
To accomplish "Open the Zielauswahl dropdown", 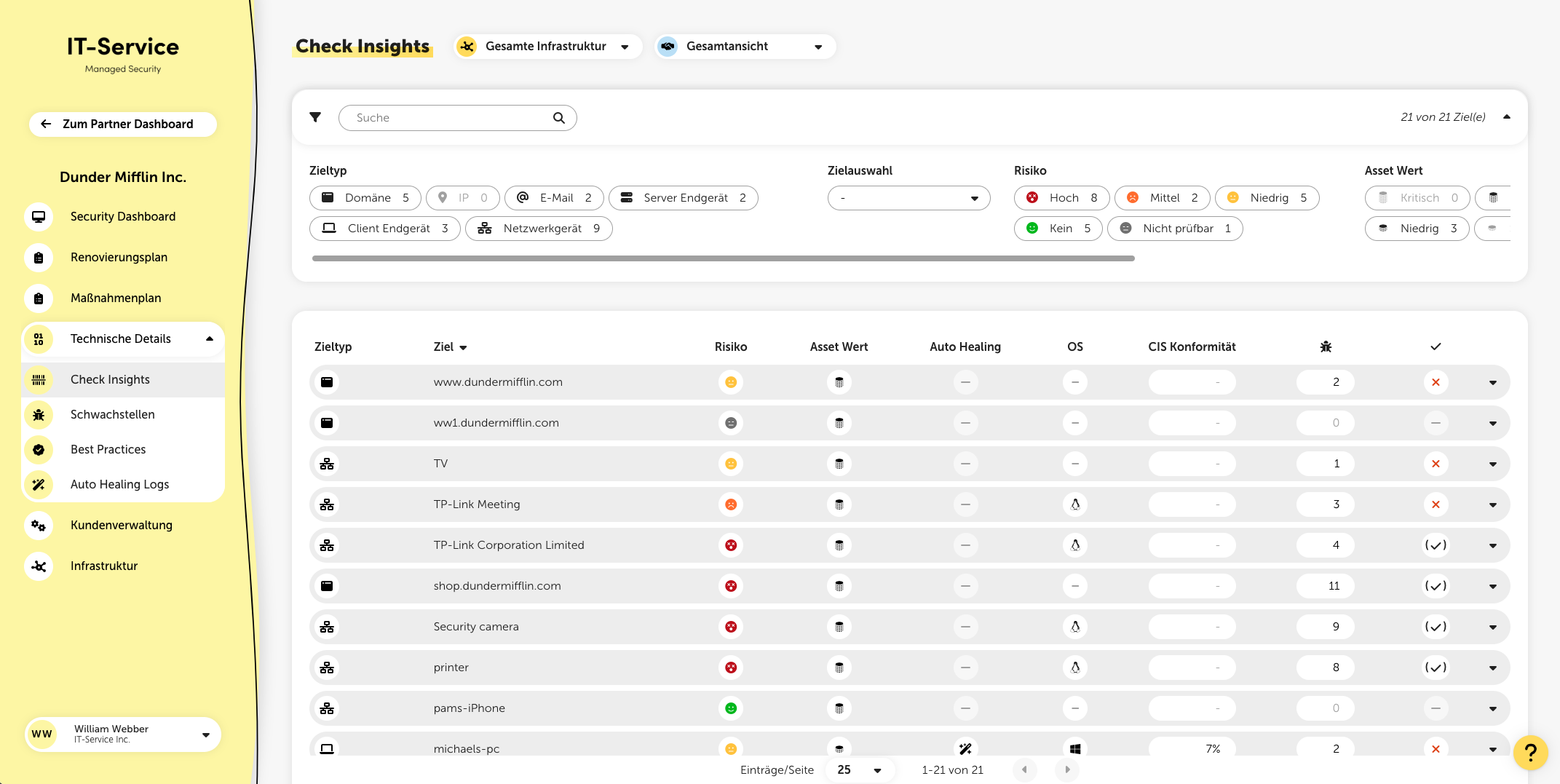I will point(908,198).
